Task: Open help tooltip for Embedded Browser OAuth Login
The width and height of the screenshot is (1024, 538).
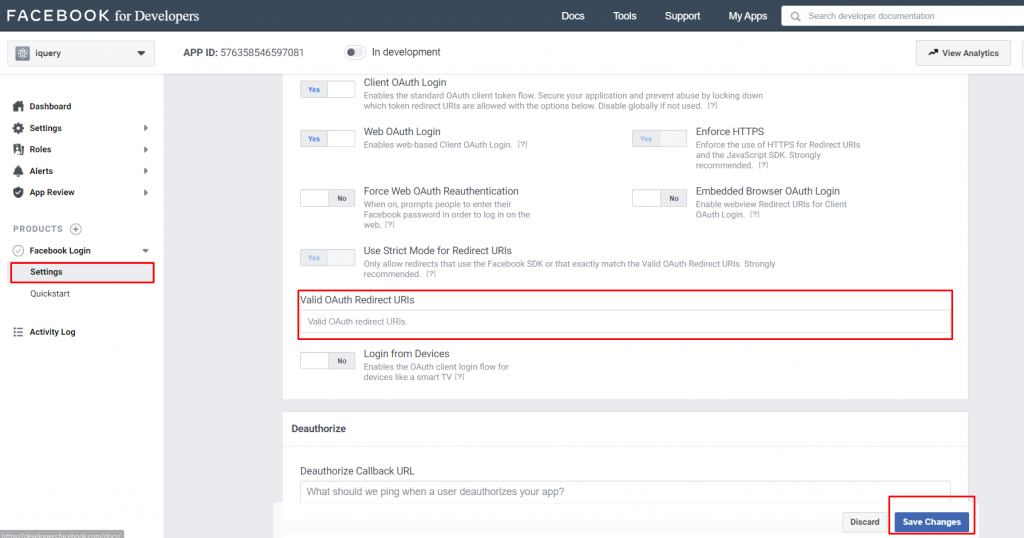Action: (755, 215)
